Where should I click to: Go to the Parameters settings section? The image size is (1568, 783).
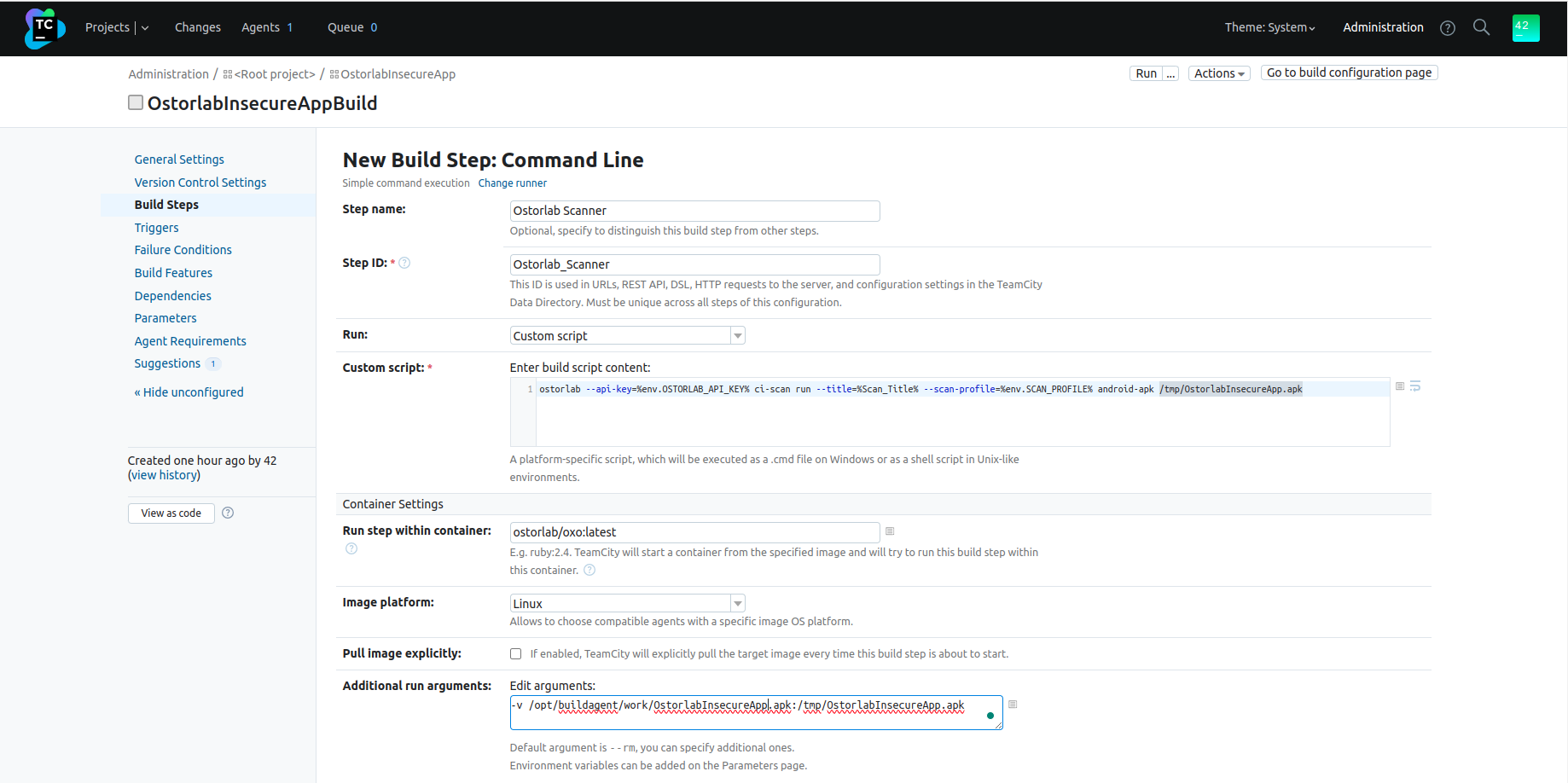[x=166, y=318]
